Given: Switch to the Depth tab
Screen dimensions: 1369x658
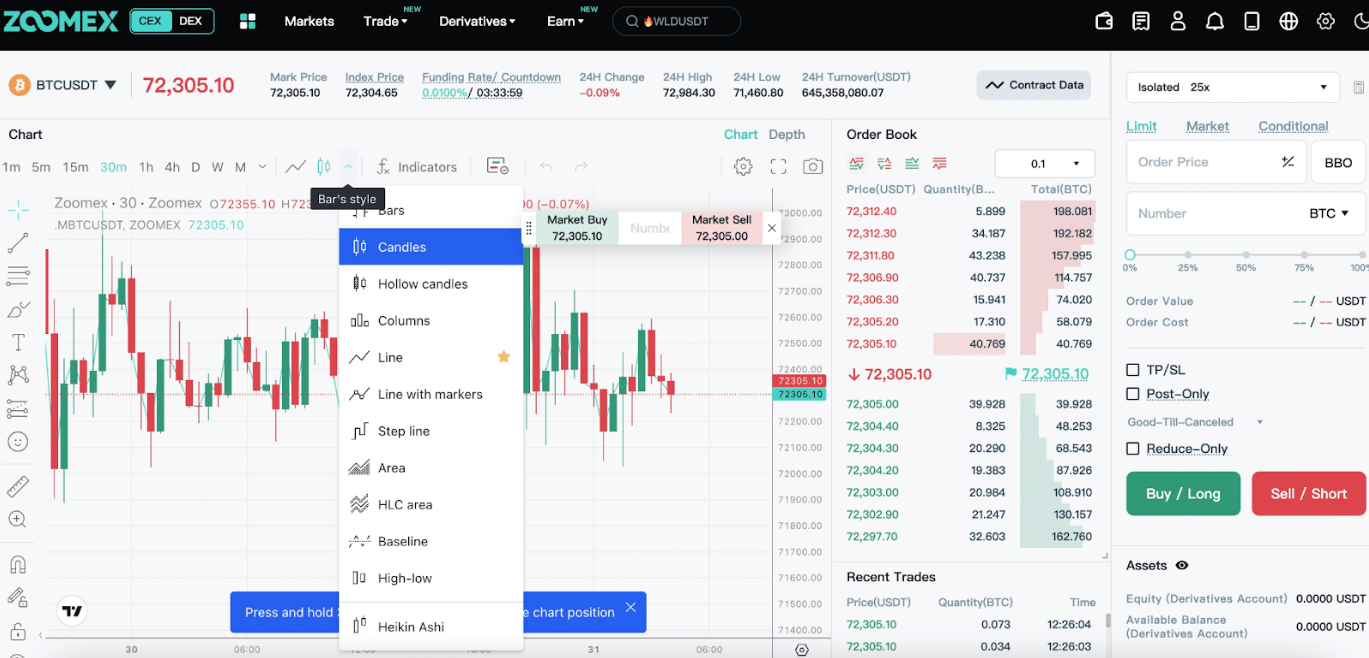Looking at the screenshot, I should pyautogui.click(x=786, y=133).
